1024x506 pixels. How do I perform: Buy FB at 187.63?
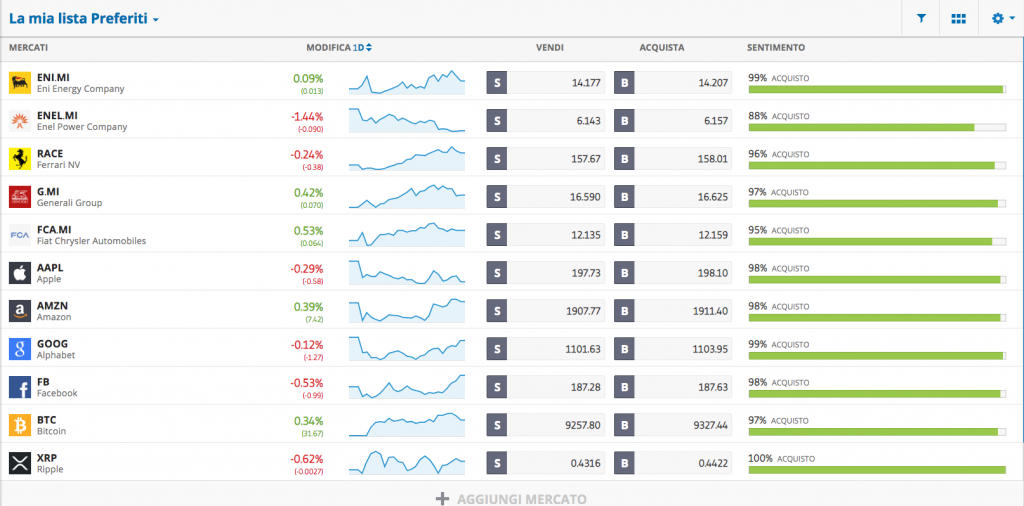(673, 387)
